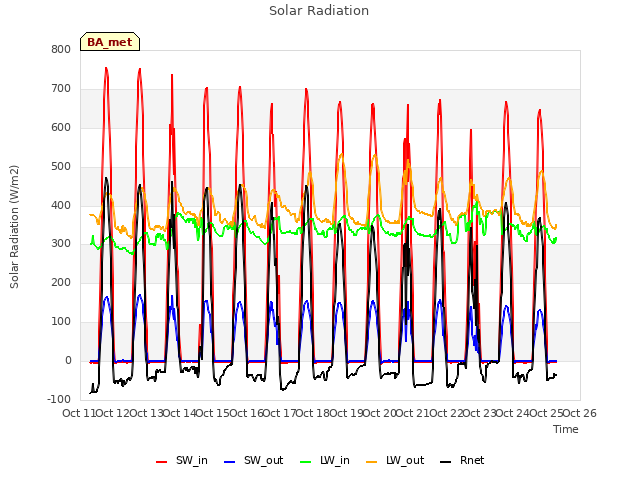This screenshot has width=640, height=480.
Task: Click the 0 y-axis tick label
Action: 68,360
